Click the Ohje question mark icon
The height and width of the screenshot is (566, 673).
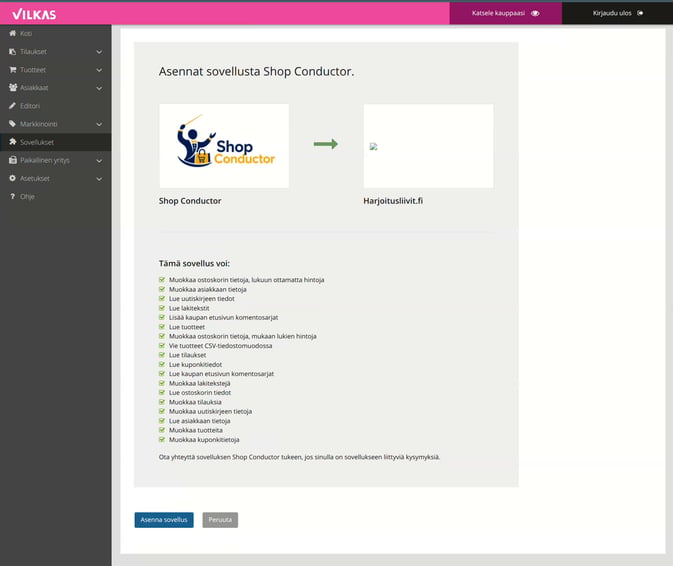[x=12, y=196]
